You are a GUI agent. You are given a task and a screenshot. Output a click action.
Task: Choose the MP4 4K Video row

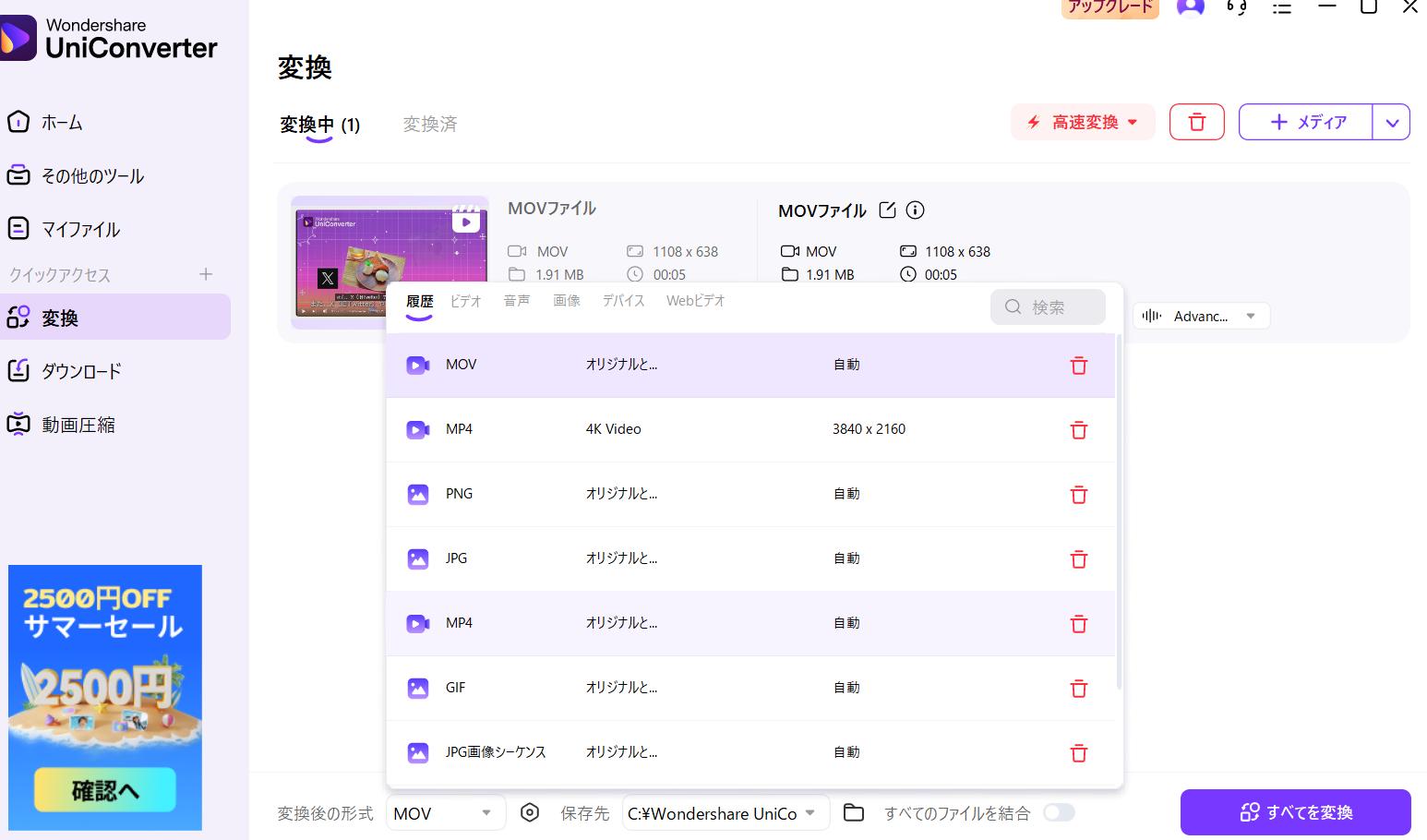[x=750, y=429]
